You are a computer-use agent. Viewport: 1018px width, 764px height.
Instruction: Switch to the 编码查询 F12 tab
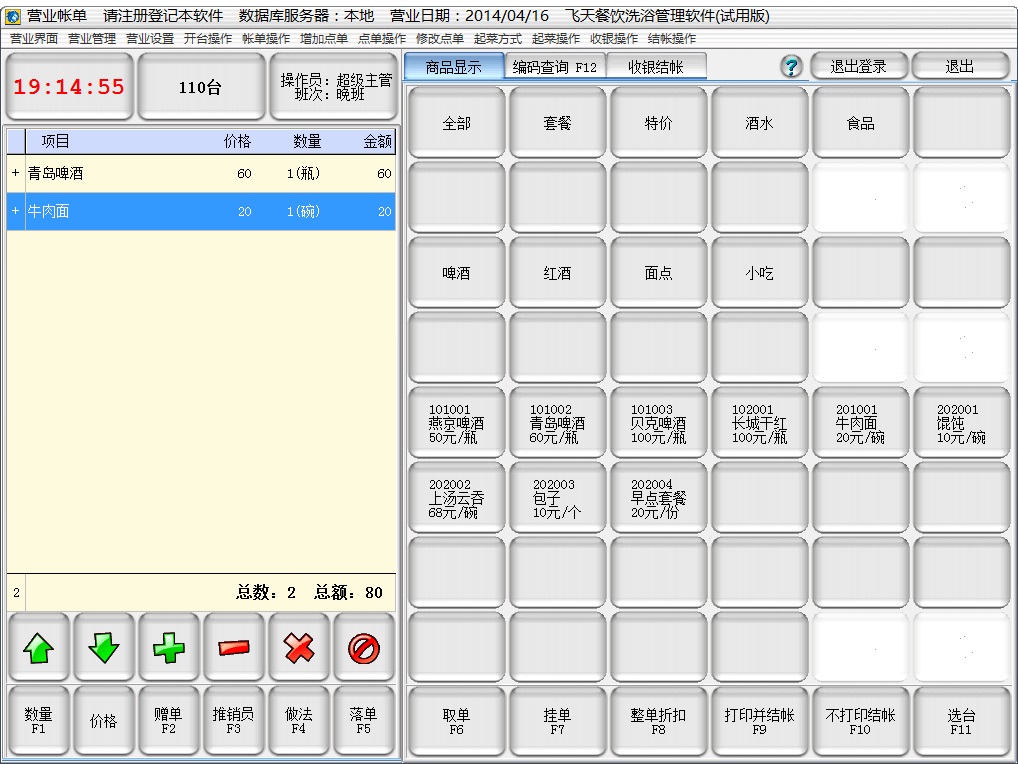coord(555,67)
